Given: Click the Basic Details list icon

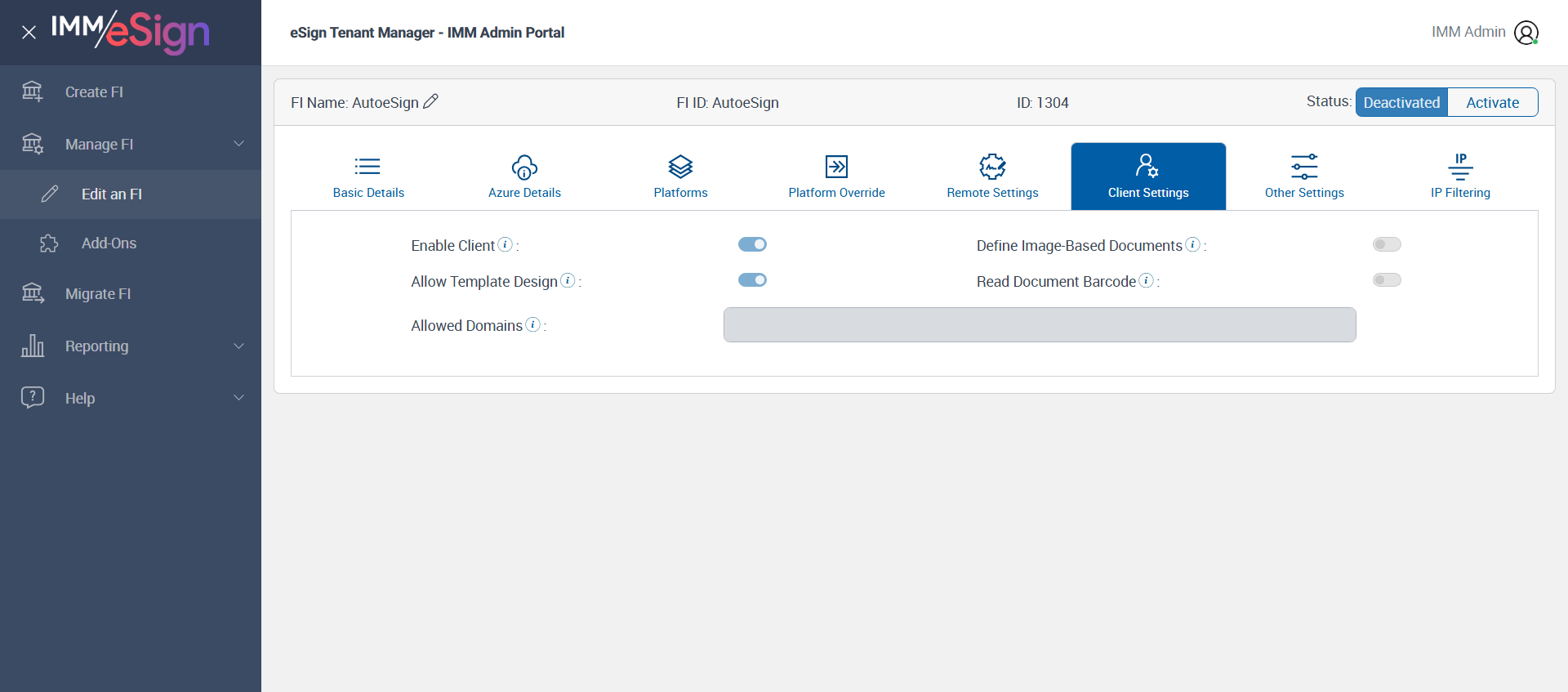Looking at the screenshot, I should click(x=367, y=167).
